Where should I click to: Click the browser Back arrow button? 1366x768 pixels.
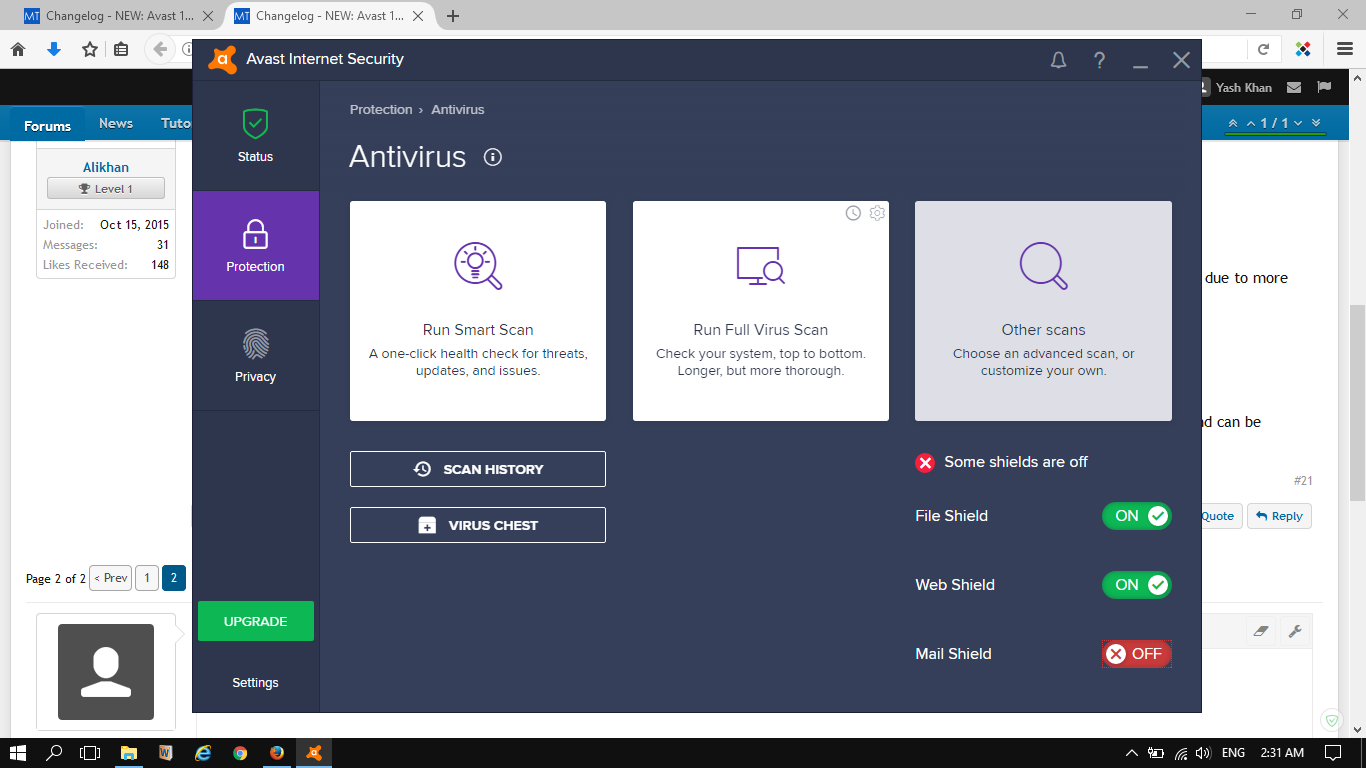(x=160, y=49)
